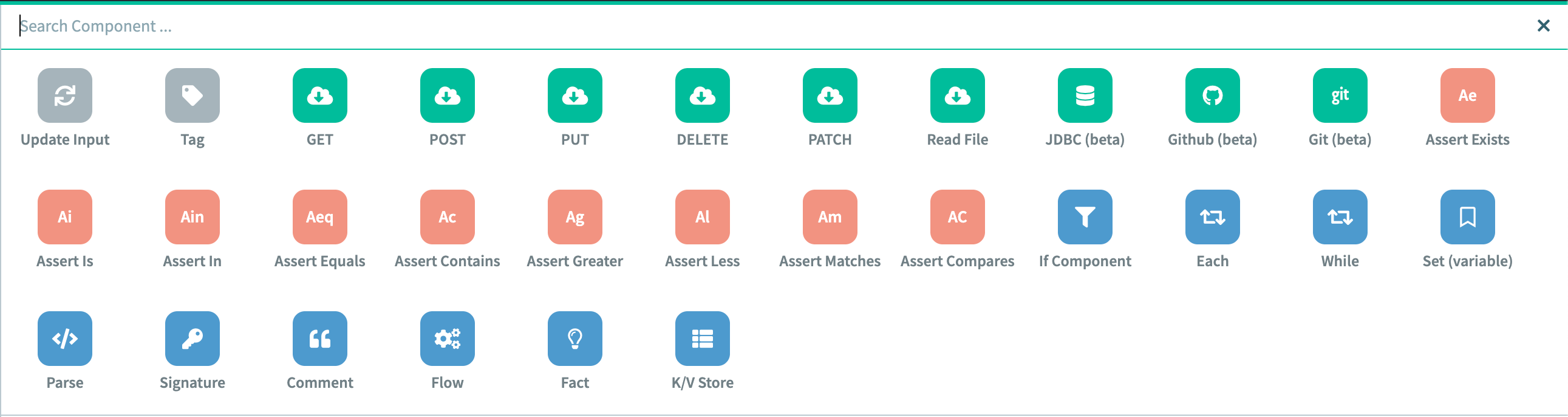Select the Flow gears component
This screenshot has width=1568, height=417.
(x=448, y=339)
